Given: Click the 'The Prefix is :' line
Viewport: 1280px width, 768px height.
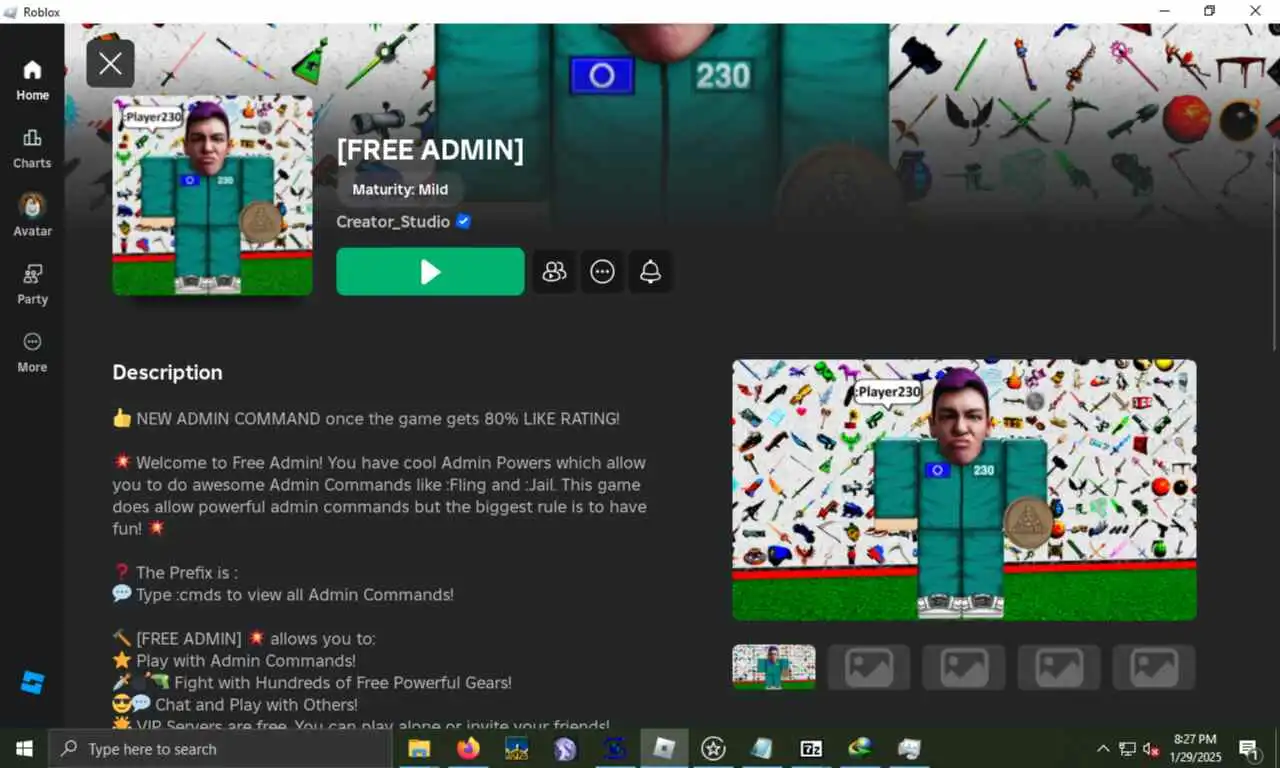Looking at the screenshot, I should [x=175, y=572].
